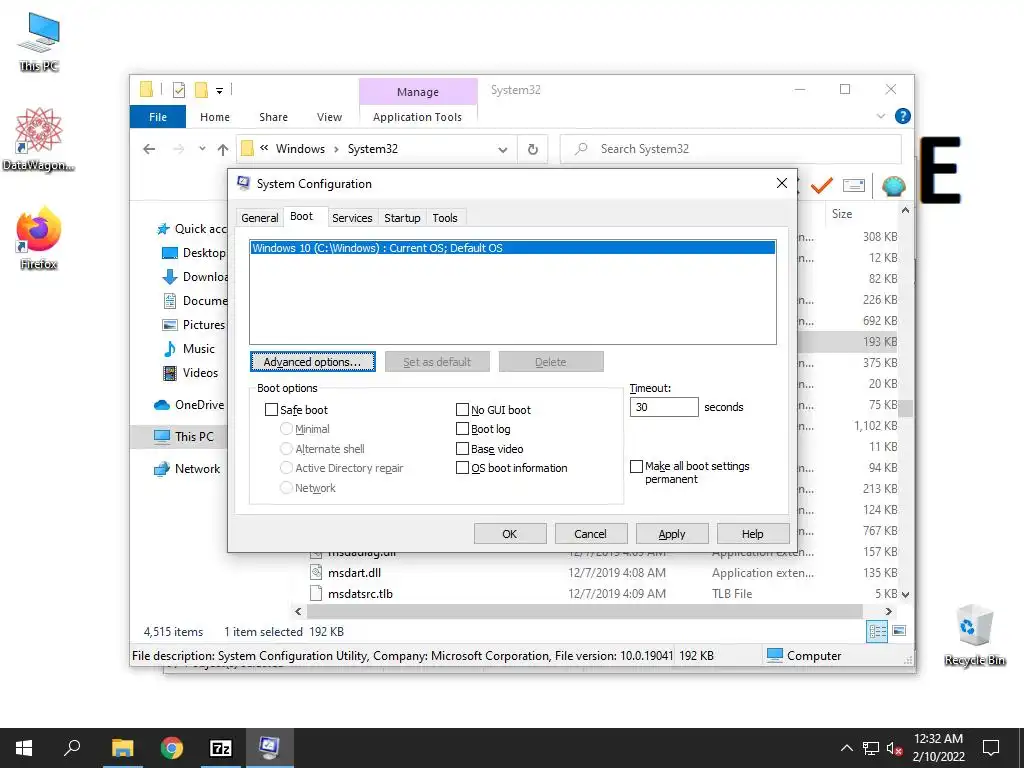Click the properties checkmark icon in quick access toolbar
Viewport: 1024px width, 768px height.
(179, 90)
